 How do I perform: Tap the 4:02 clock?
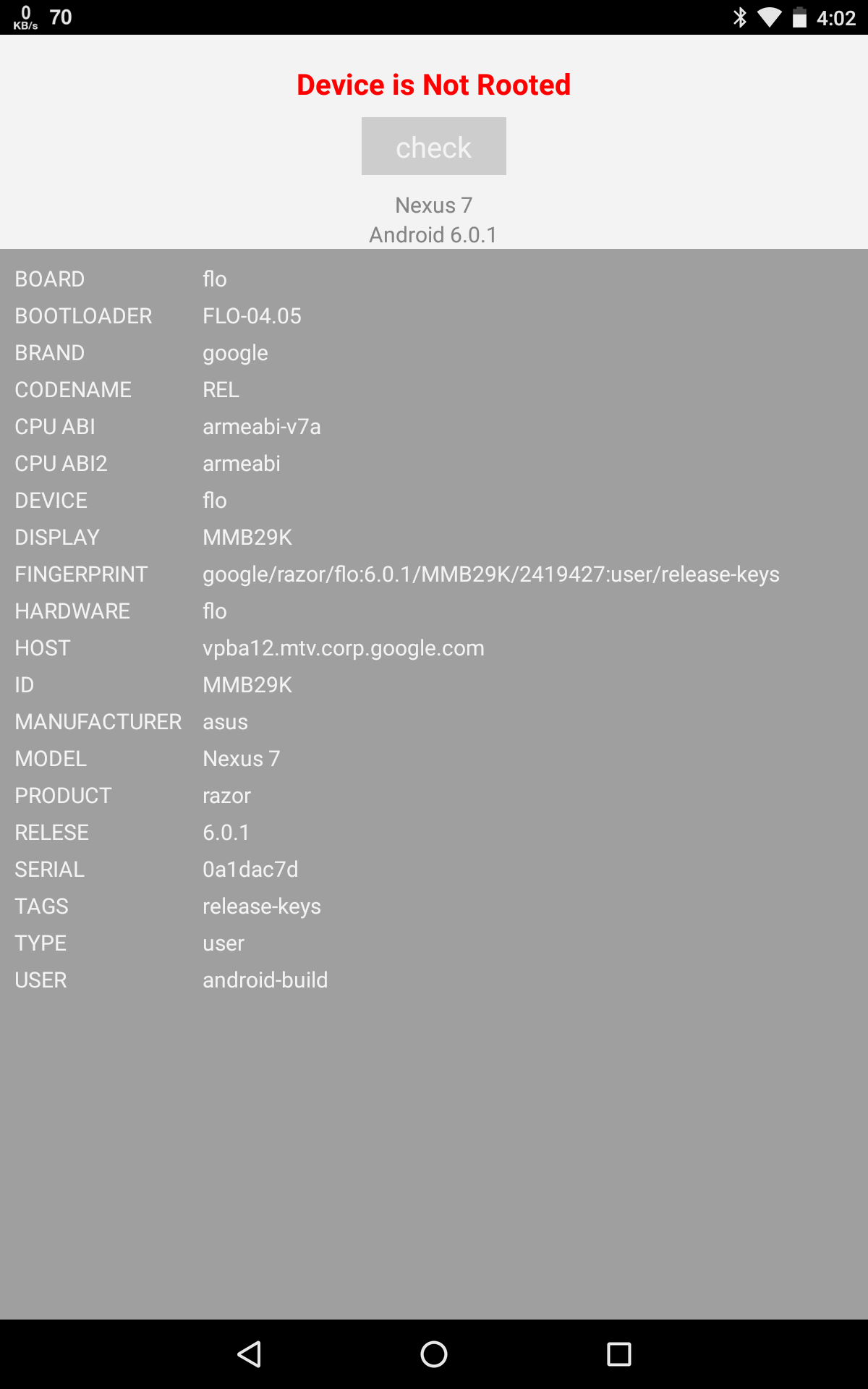tap(836, 18)
